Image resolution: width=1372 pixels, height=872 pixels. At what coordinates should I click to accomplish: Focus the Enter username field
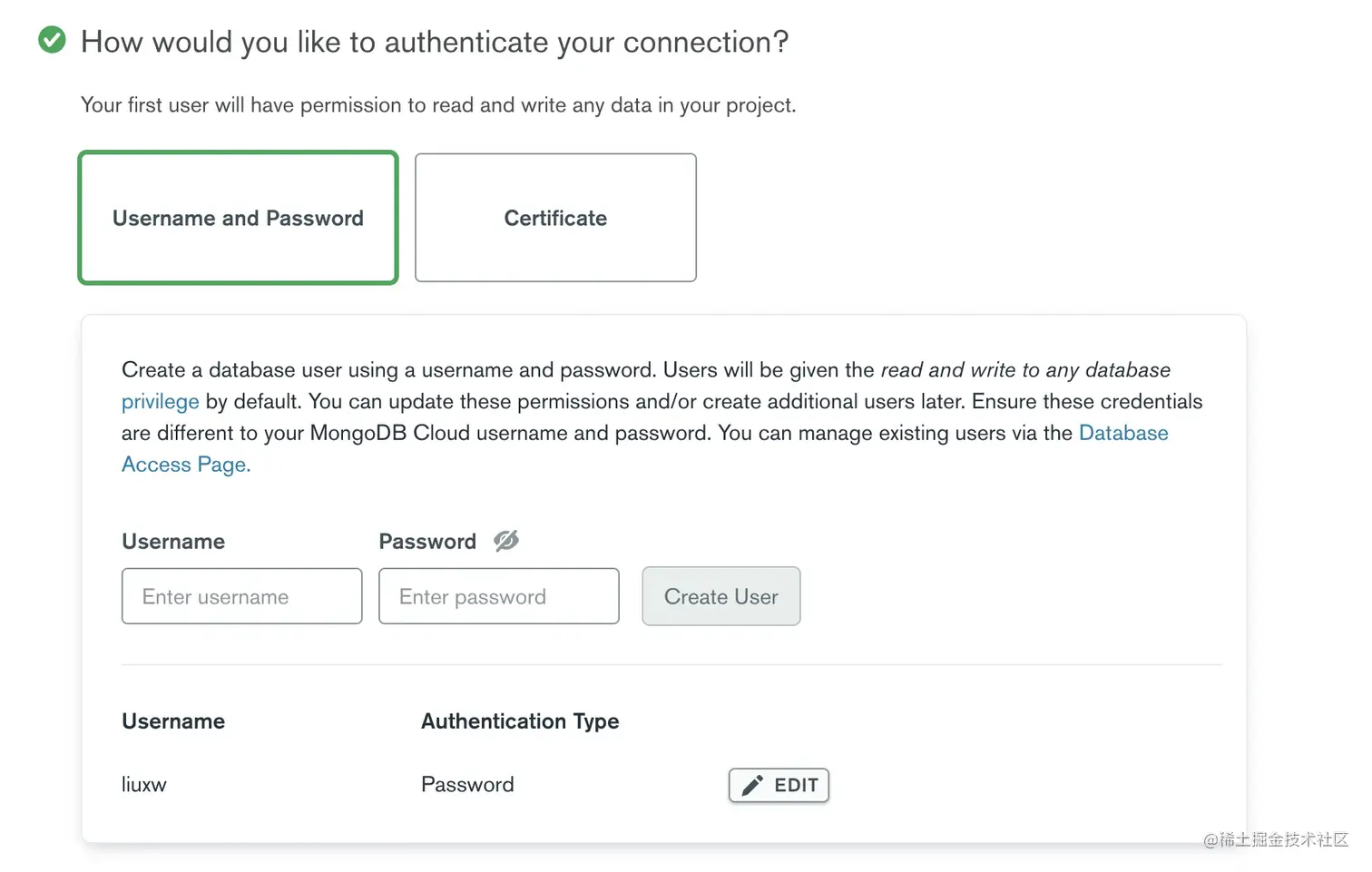[x=241, y=596]
